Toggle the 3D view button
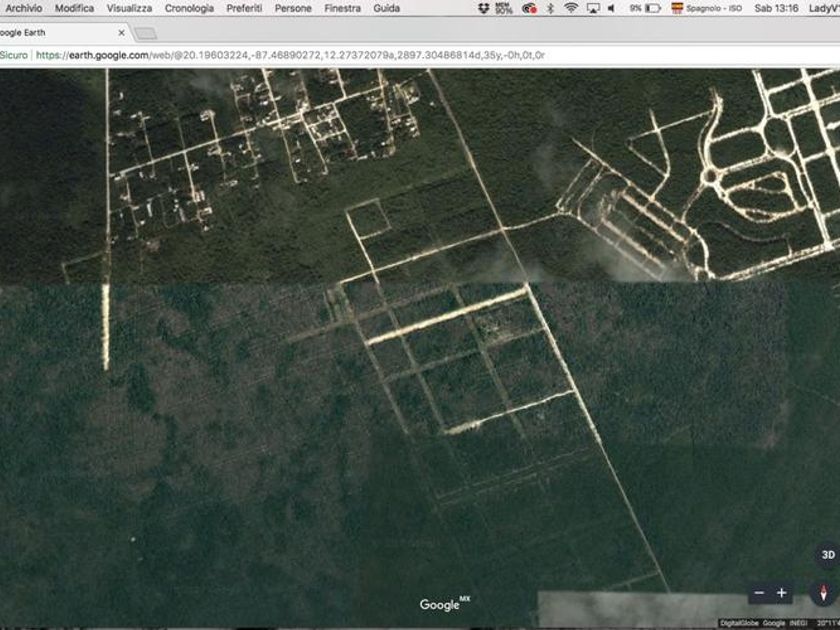Viewport: 840px width, 630px height. click(827, 555)
